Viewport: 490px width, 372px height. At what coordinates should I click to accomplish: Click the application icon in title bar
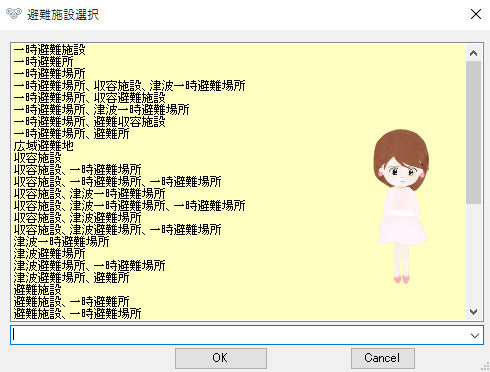pyautogui.click(x=14, y=14)
